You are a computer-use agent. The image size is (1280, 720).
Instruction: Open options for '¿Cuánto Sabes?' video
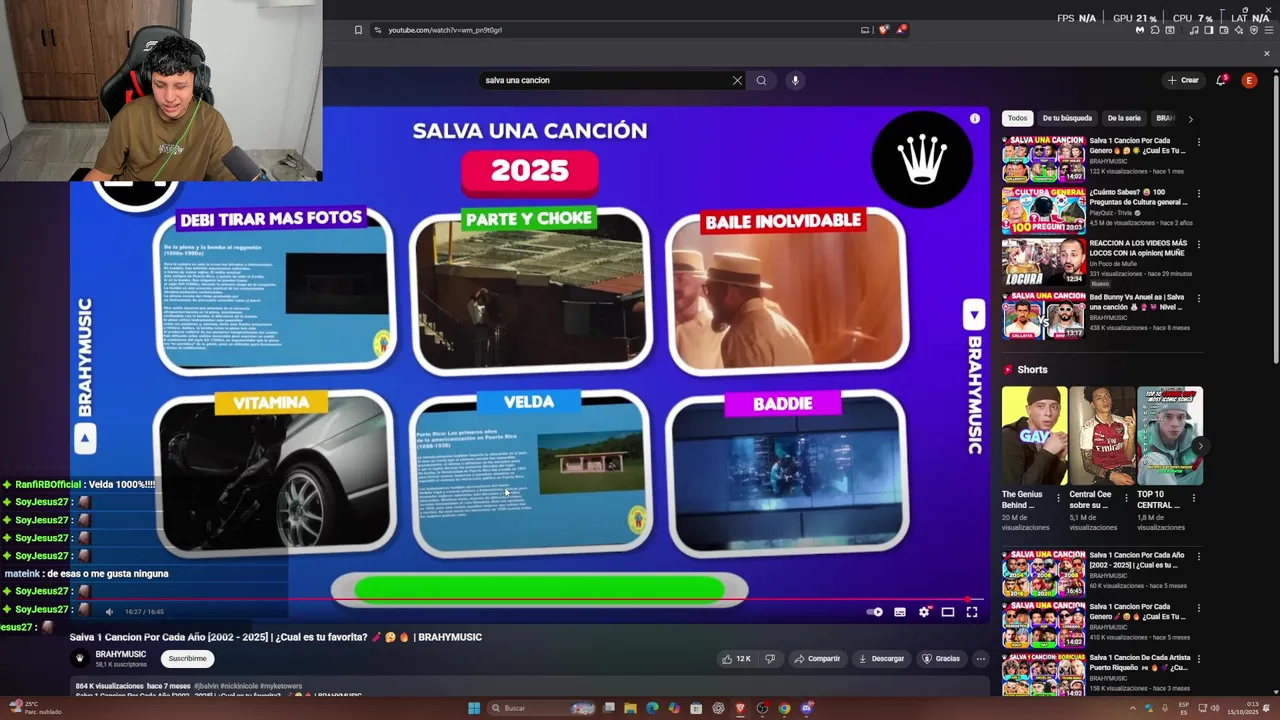1198,193
